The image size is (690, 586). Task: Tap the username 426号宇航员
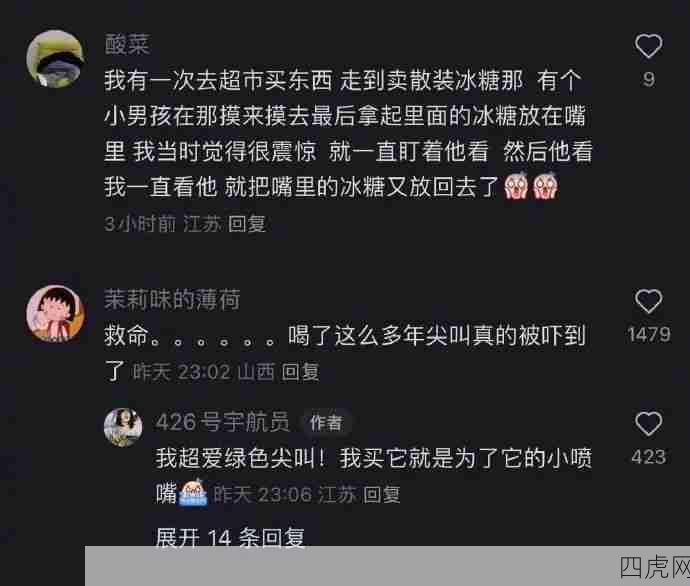tap(223, 422)
